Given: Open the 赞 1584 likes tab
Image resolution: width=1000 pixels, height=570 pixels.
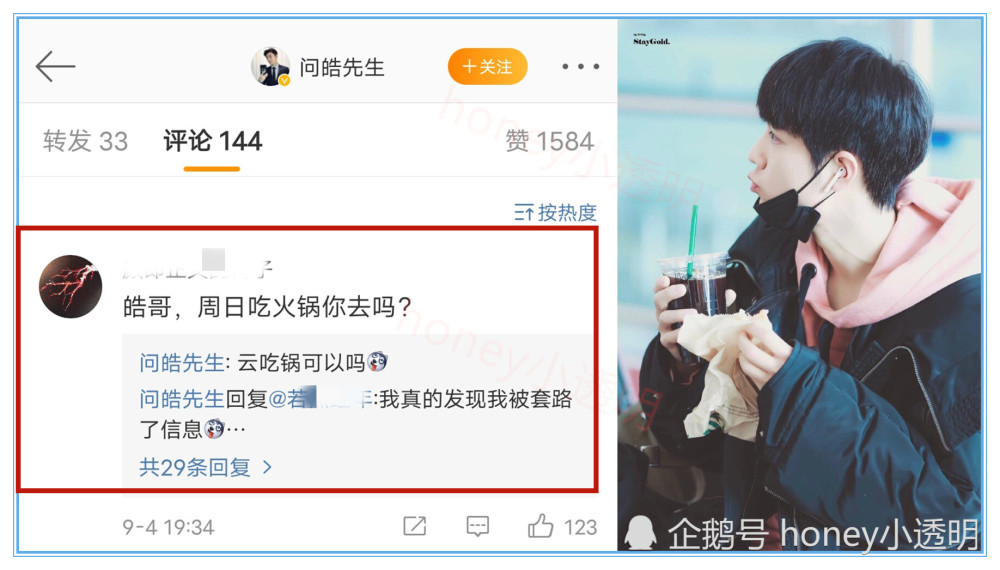Looking at the screenshot, I should click(x=550, y=141).
